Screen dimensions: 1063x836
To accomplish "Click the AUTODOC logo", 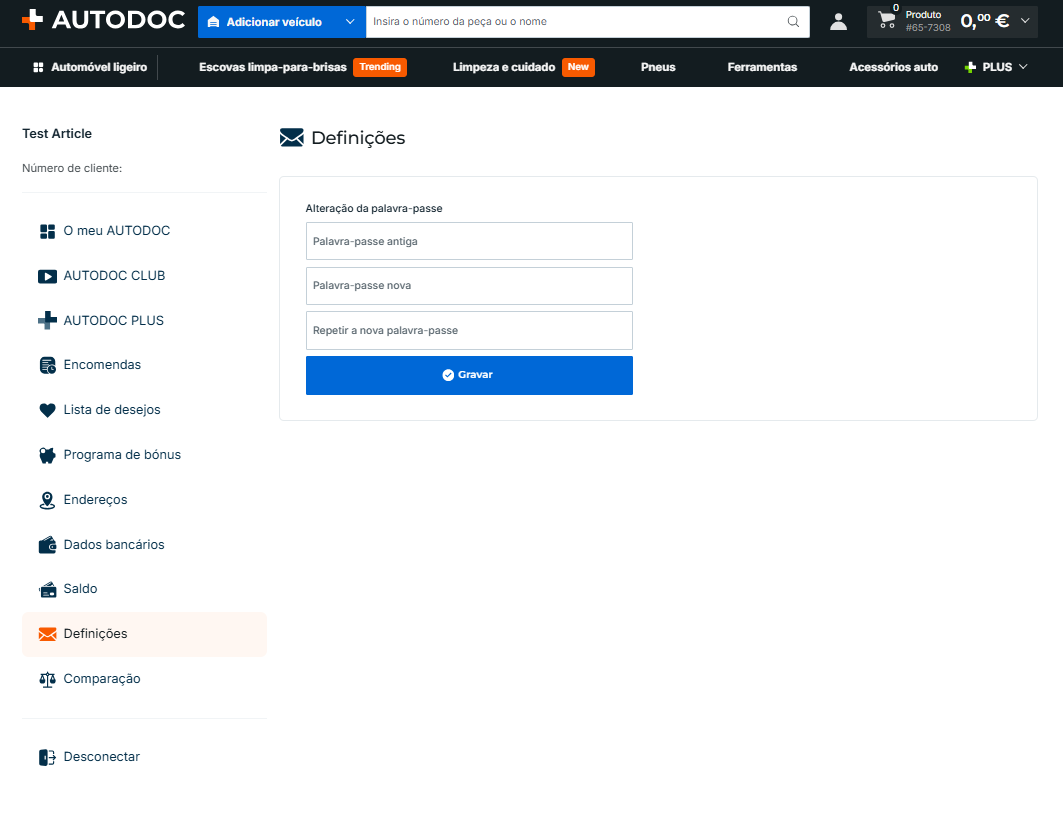I will (x=103, y=20).
